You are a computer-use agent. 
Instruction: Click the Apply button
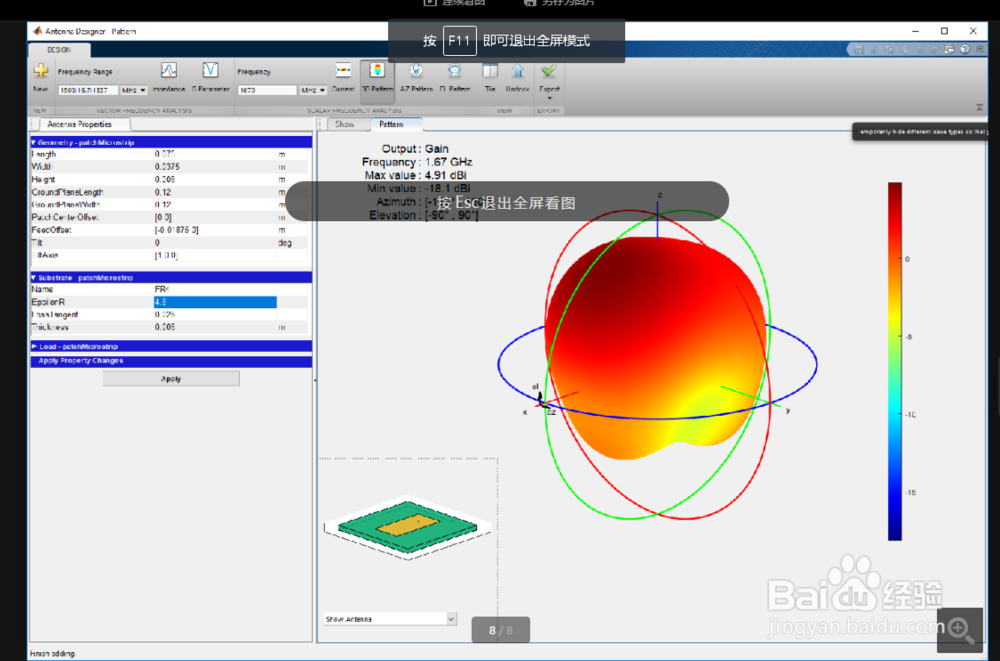click(171, 378)
